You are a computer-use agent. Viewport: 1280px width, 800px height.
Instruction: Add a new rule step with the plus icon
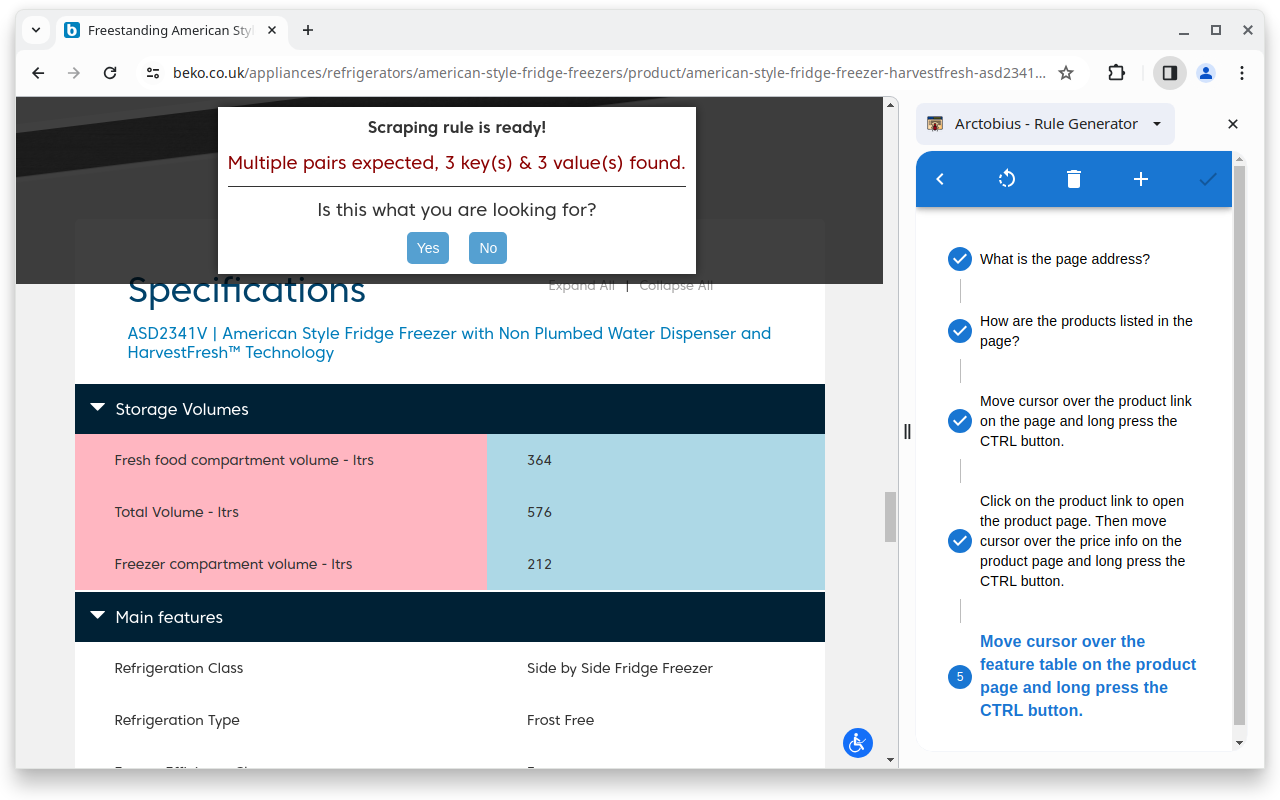click(1140, 179)
